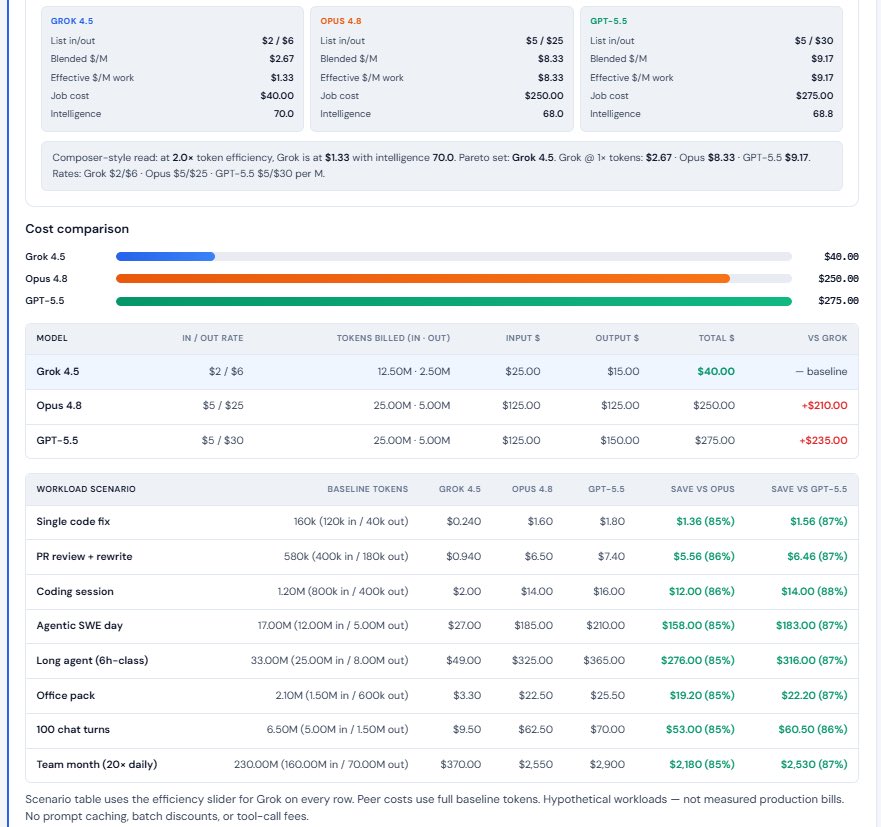Click Grok Effective $/M work value $1.33
The image size is (881, 827).
tap(282, 78)
